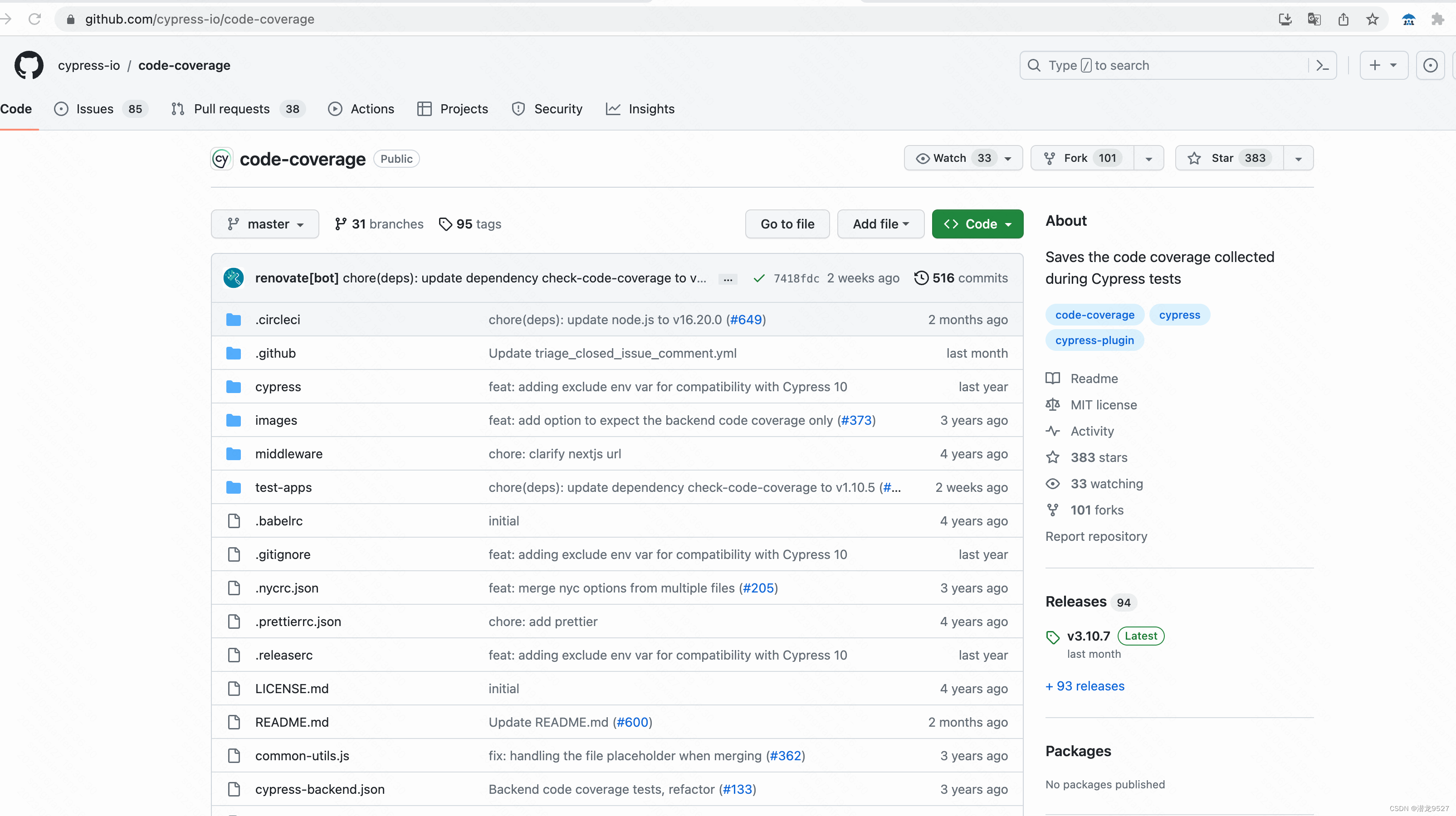
Task: Open the command palette icon in search
Action: click(x=1322, y=66)
